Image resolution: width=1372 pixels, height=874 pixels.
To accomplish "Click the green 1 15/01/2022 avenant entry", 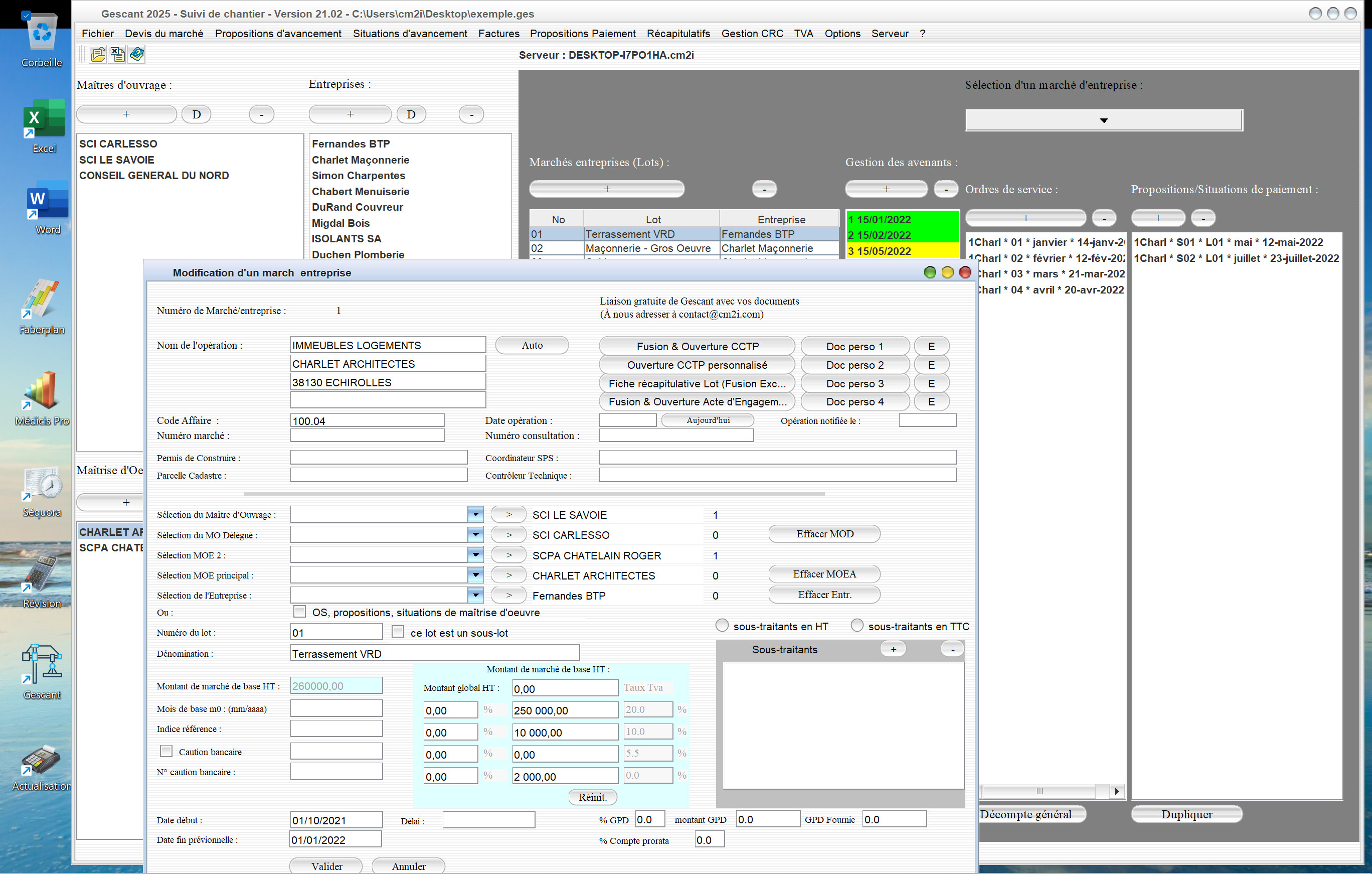I will [903, 219].
